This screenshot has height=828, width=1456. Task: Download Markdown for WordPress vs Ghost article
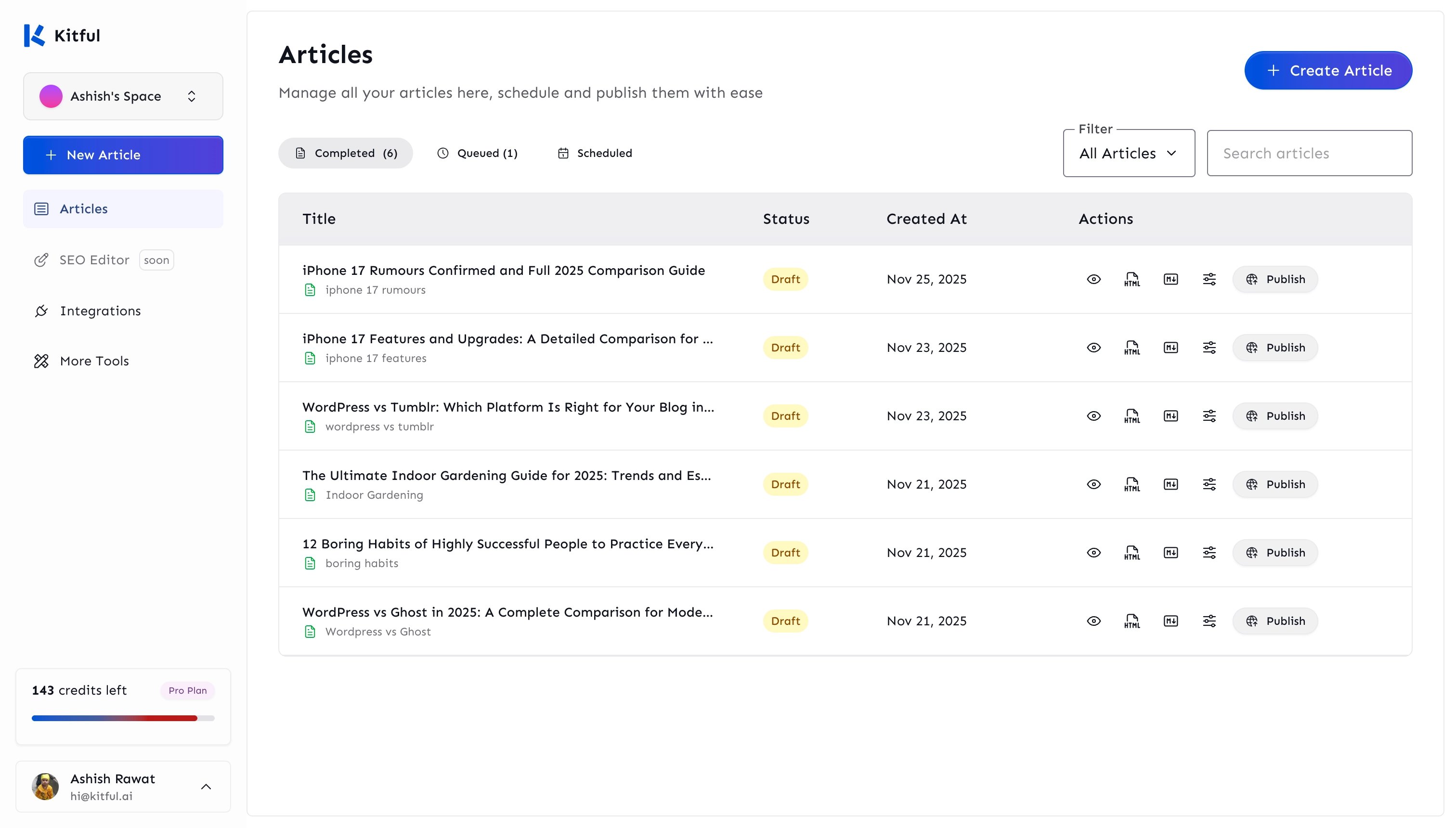coord(1170,621)
